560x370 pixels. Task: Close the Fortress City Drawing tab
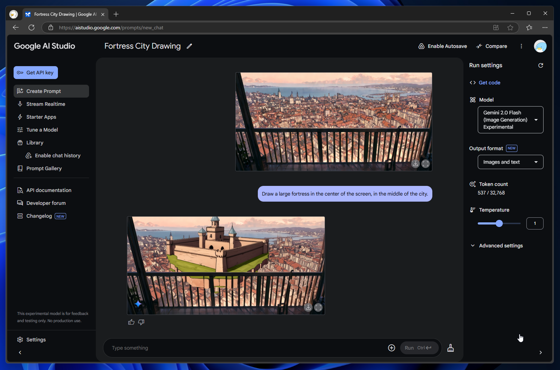(103, 14)
